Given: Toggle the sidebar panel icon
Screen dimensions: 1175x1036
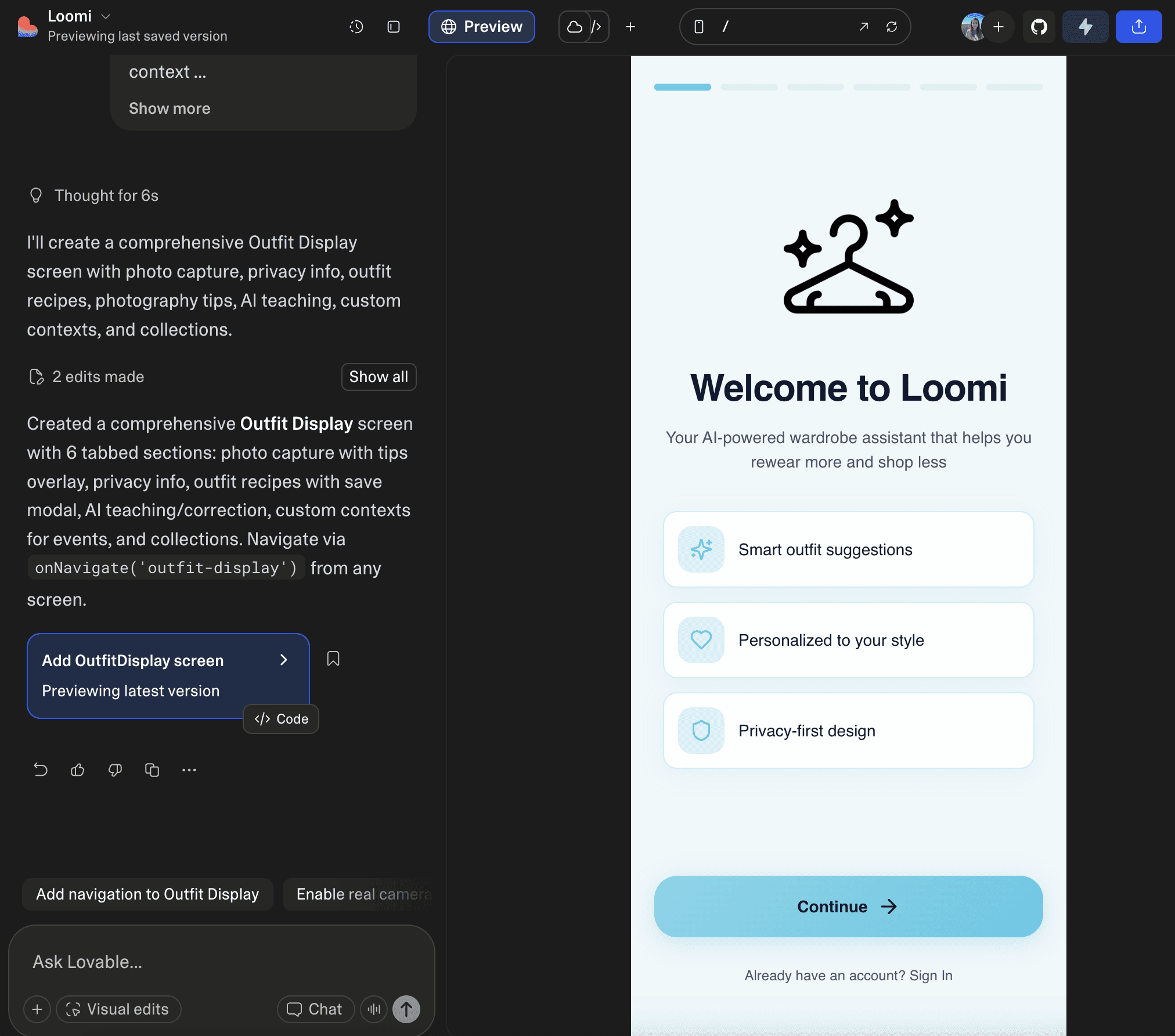Looking at the screenshot, I should (394, 27).
